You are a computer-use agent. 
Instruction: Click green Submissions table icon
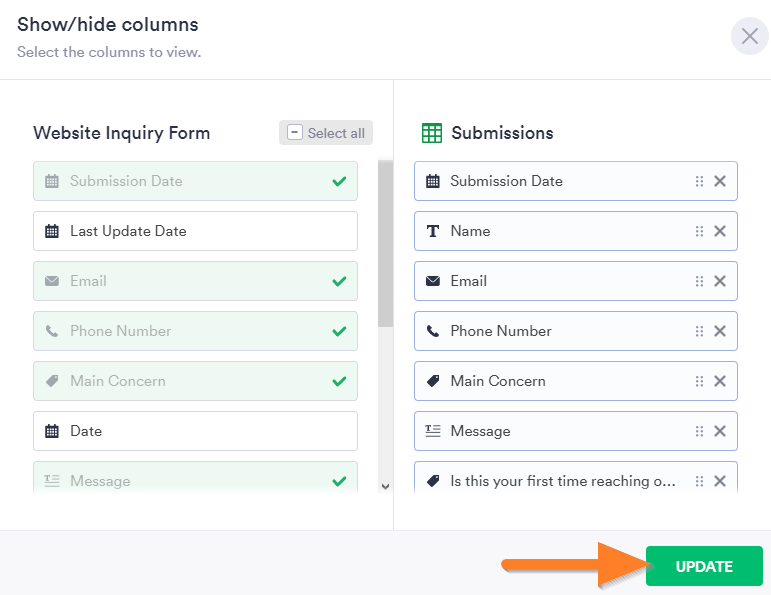(432, 133)
